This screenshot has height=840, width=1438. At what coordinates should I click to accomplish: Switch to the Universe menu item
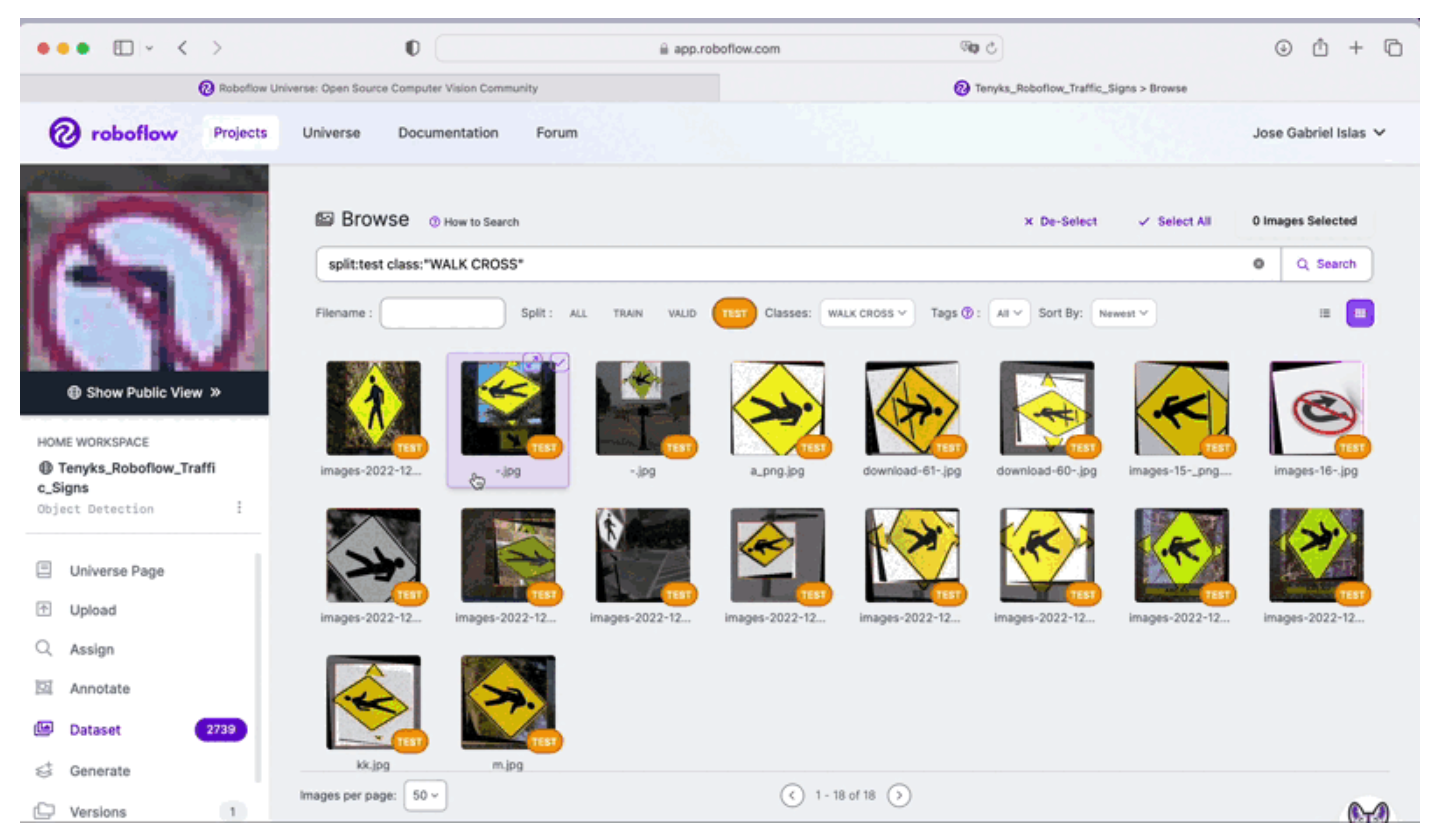(331, 132)
